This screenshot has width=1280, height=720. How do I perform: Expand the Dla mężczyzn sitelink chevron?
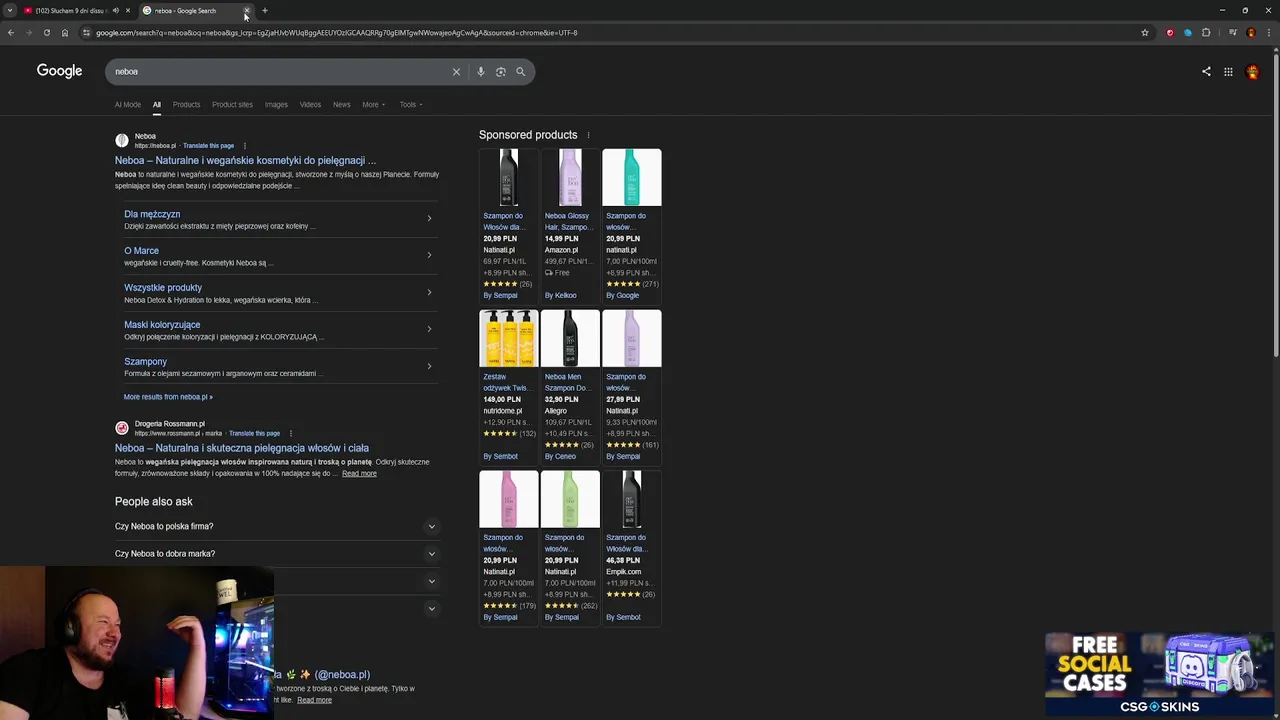click(429, 218)
